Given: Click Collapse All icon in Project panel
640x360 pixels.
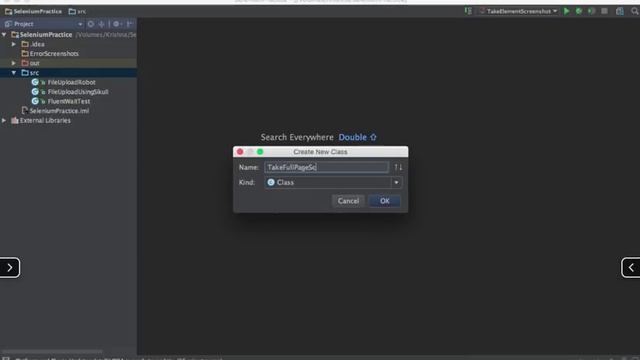Looking at the screenshot, I should [102, 24].
